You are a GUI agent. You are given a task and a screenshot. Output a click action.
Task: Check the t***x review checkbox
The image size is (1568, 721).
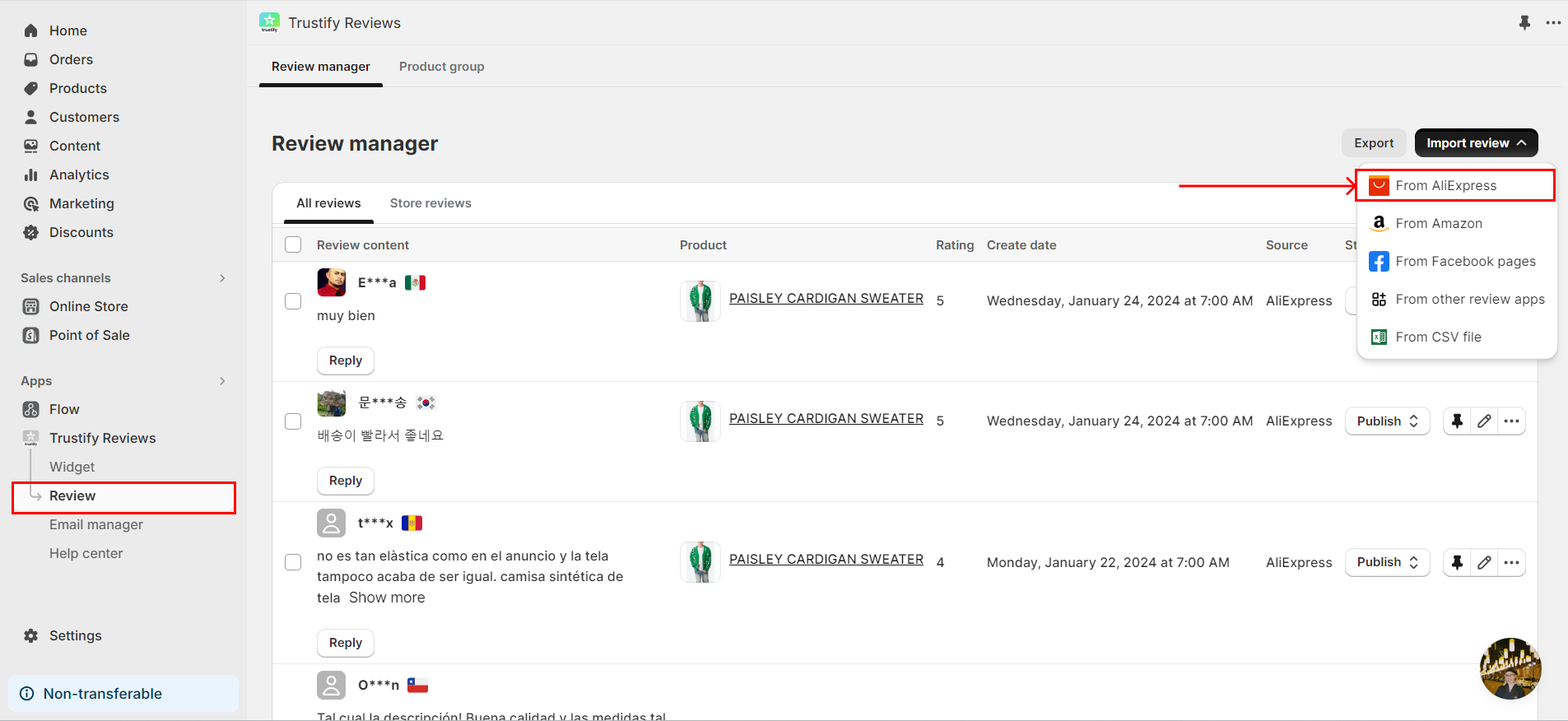click(293, 562)
